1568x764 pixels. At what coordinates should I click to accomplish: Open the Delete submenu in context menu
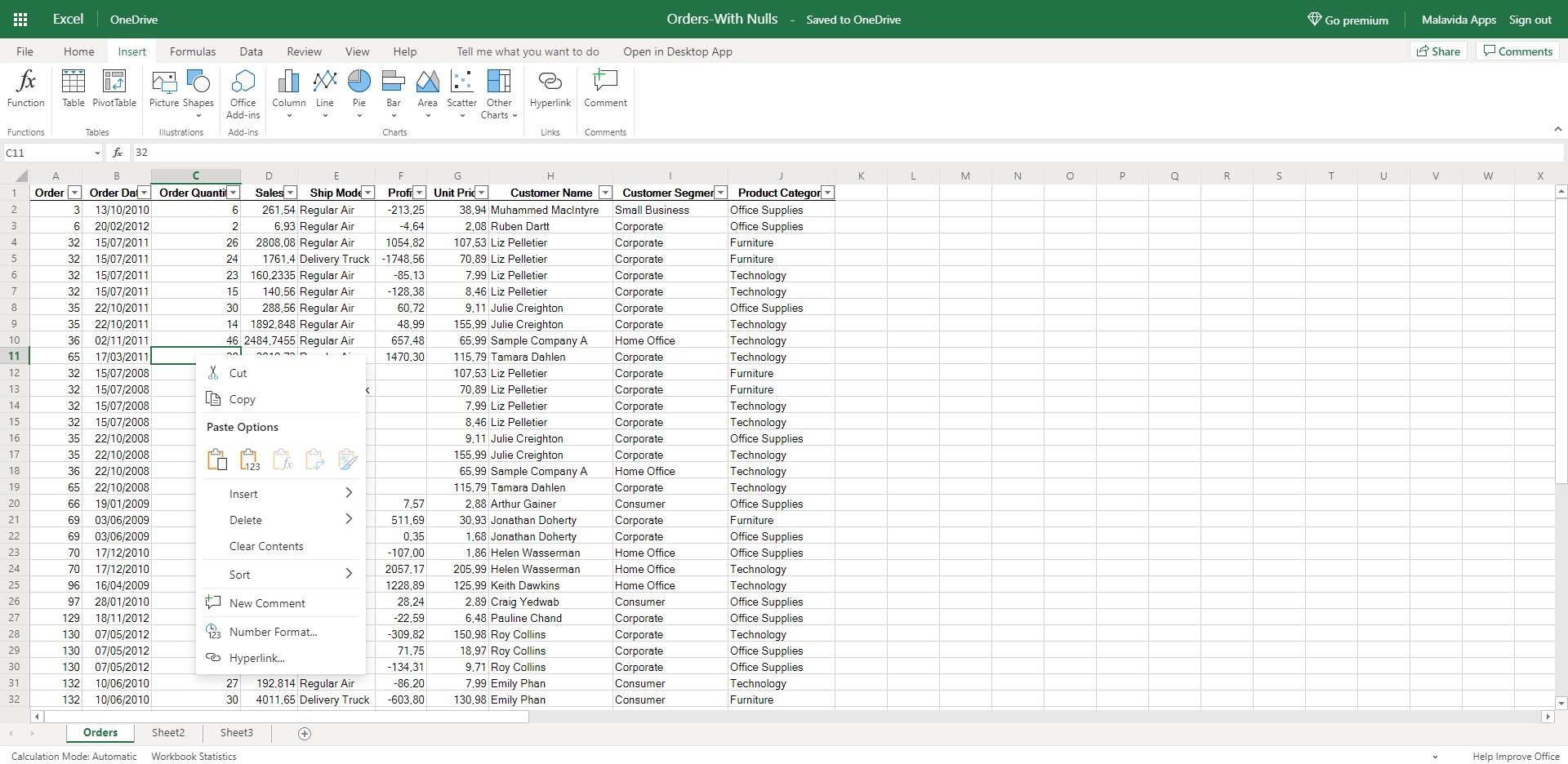tap(281, 520)
